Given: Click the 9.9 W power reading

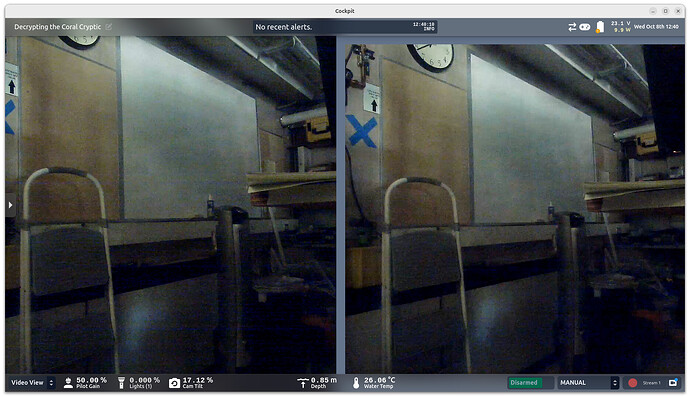Looking at the screenshot, I should (622, 30).
